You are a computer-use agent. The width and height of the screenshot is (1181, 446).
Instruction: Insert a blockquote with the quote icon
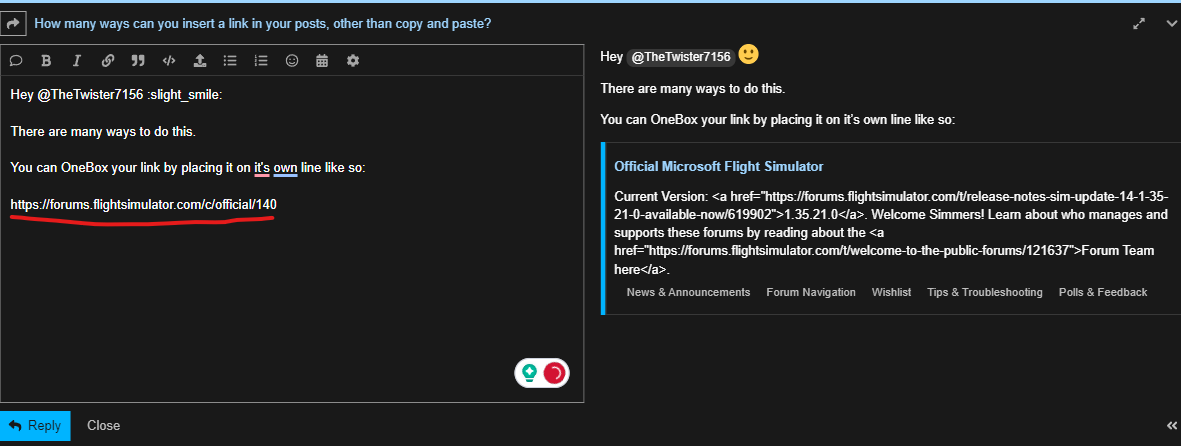(138, 60)
